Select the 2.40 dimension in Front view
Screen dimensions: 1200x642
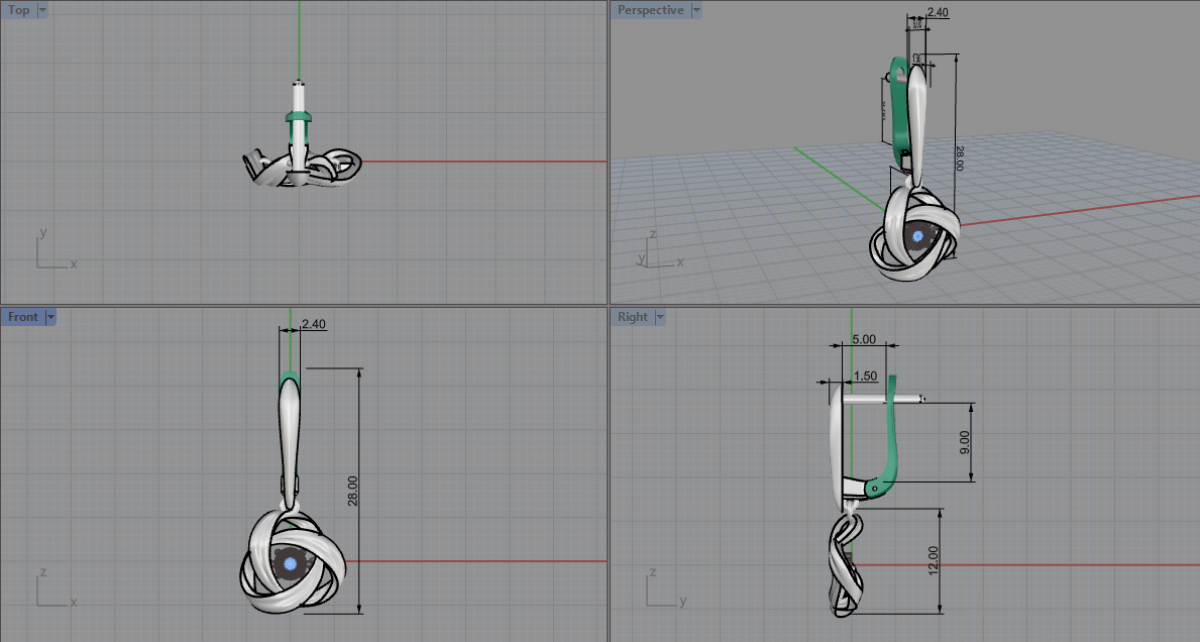(313, 324)
